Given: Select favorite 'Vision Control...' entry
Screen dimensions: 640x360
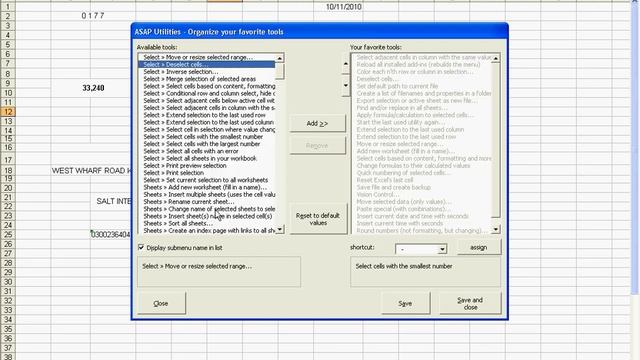Looking at the screenshot, I should [x=422, y=194].
